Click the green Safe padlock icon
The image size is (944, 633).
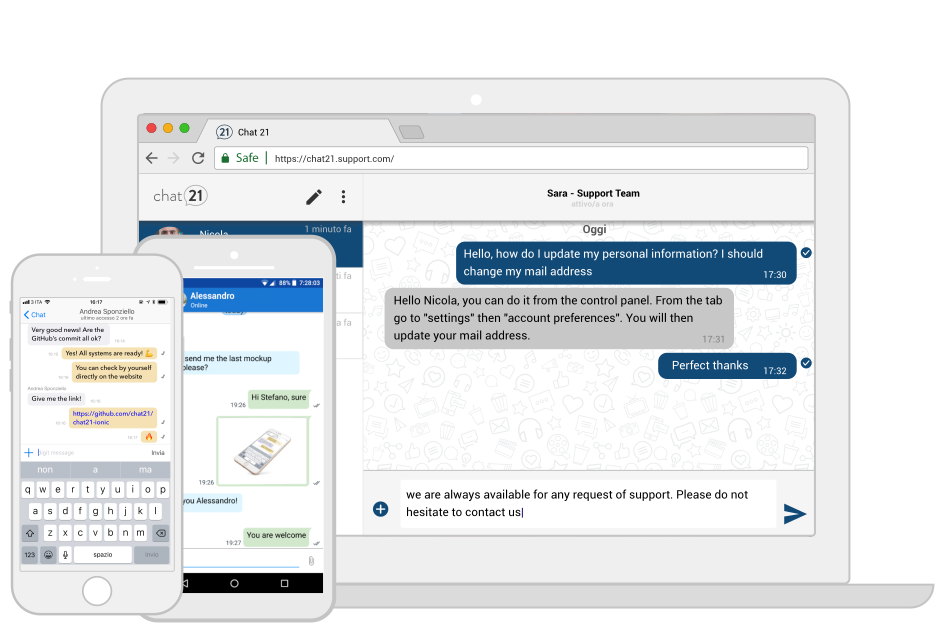point(224,158)
